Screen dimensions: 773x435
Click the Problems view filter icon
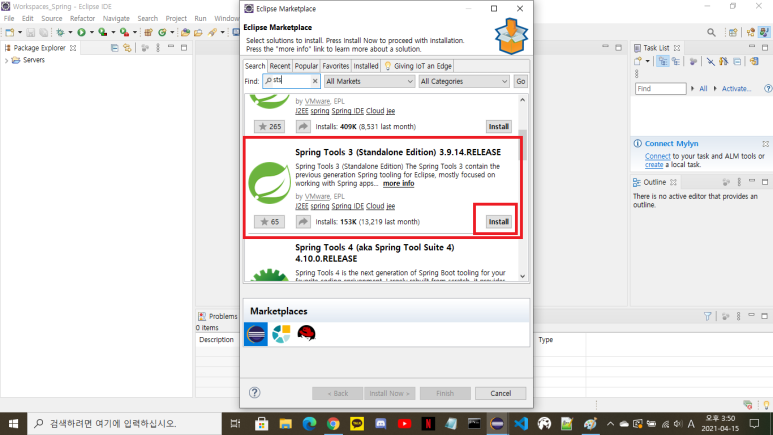click(707, 316)
